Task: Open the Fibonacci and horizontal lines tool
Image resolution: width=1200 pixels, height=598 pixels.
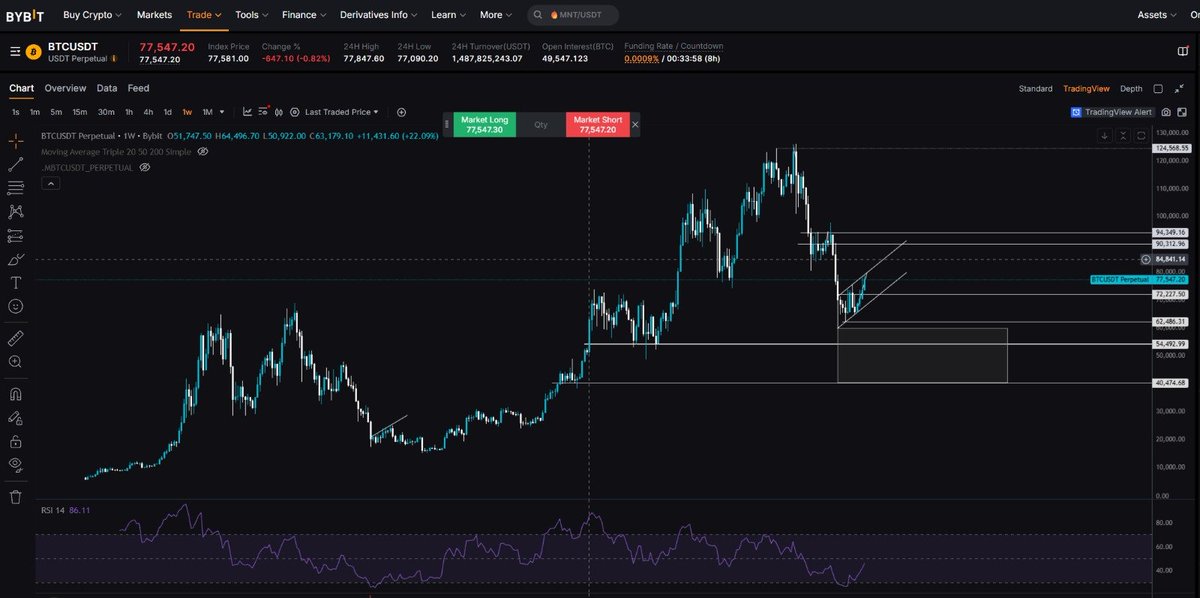Action: [16, 187]
